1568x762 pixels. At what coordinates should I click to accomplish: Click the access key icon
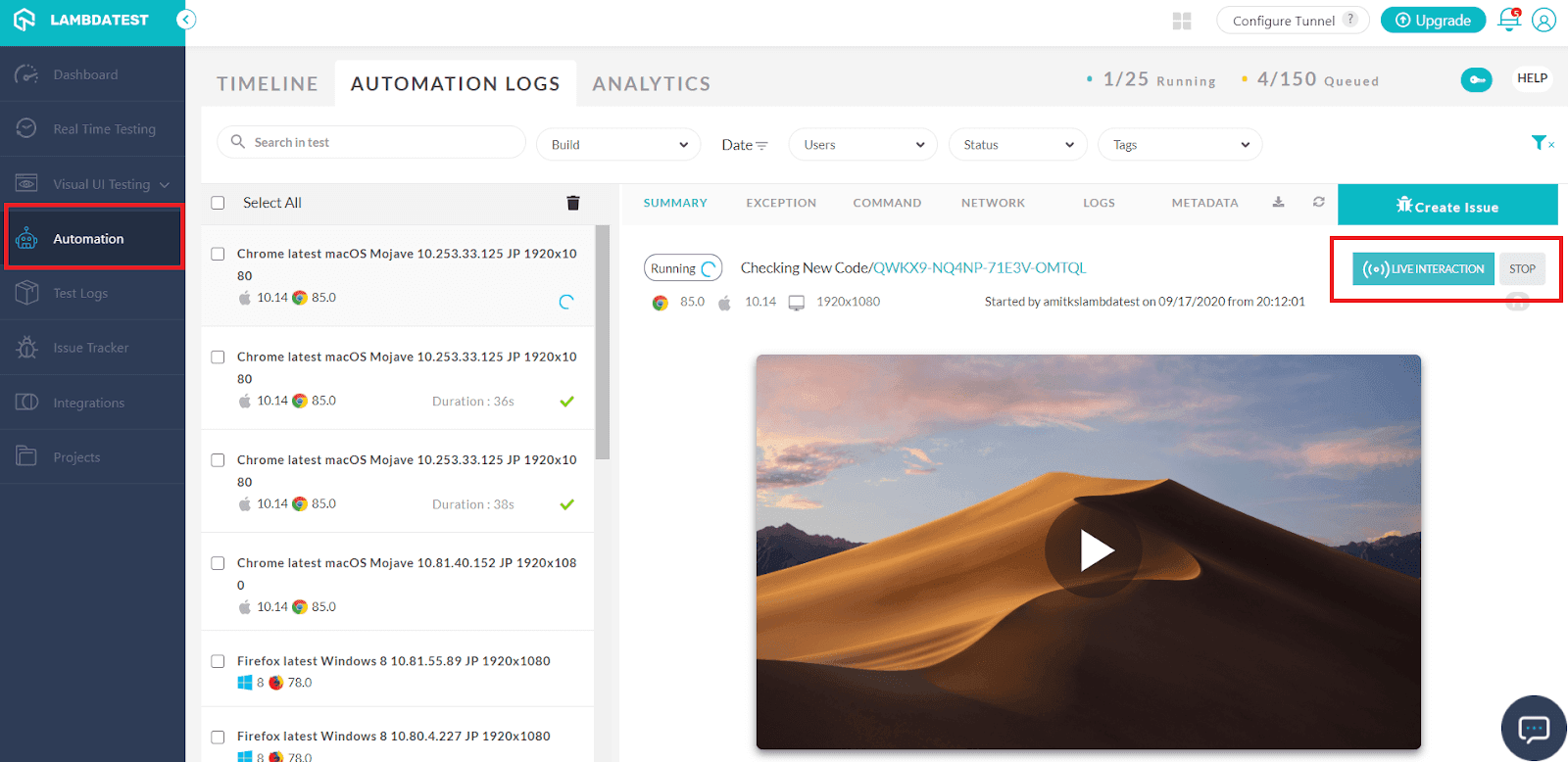(1476, 80)
